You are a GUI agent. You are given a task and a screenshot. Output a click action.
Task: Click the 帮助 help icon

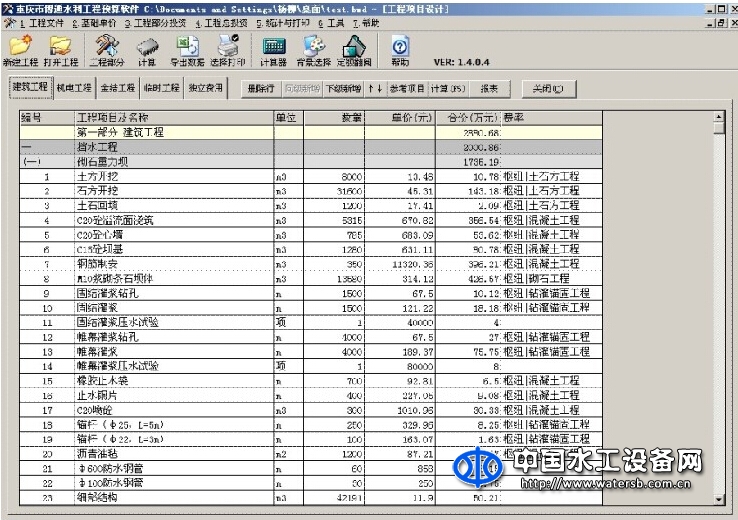[x=400, y=51]
